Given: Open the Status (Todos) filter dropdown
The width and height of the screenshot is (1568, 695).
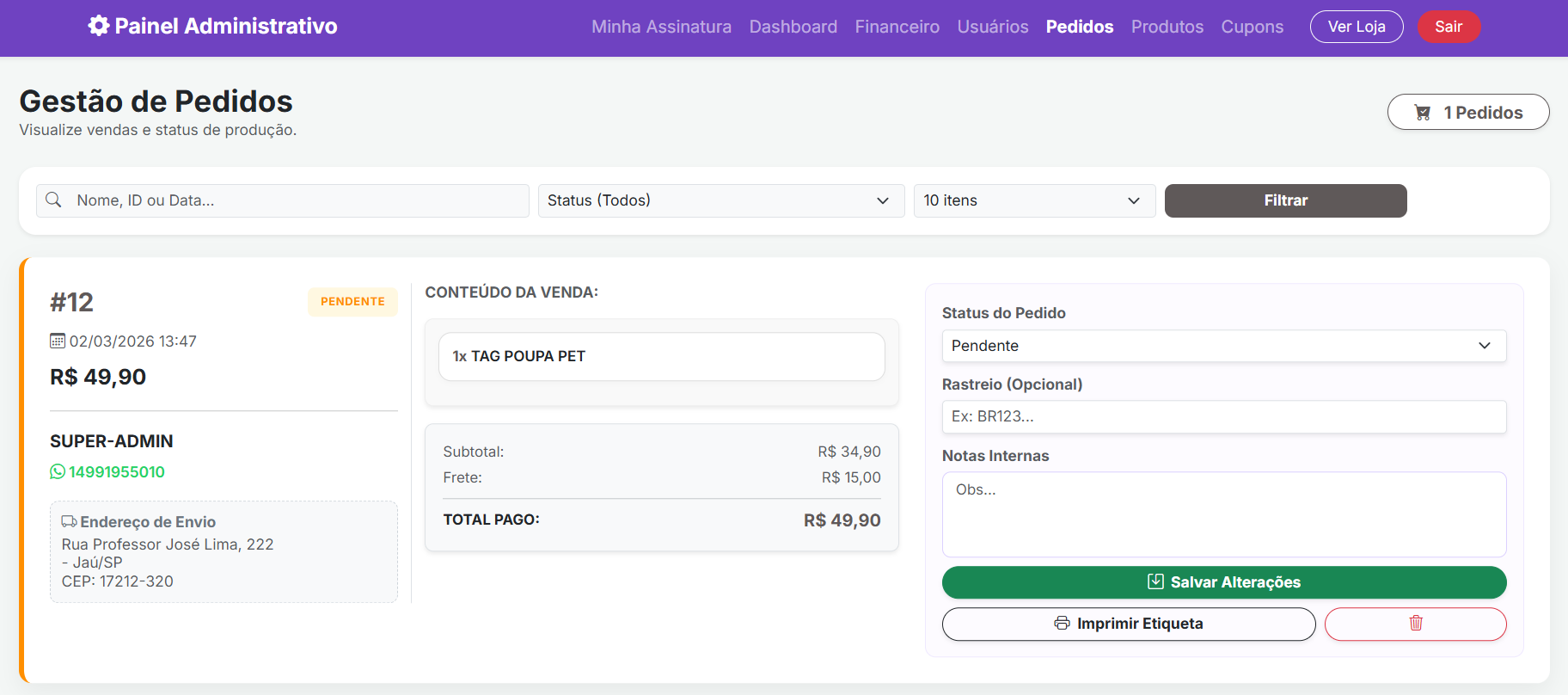Looking at the screenshot, I should click(720, 200).
